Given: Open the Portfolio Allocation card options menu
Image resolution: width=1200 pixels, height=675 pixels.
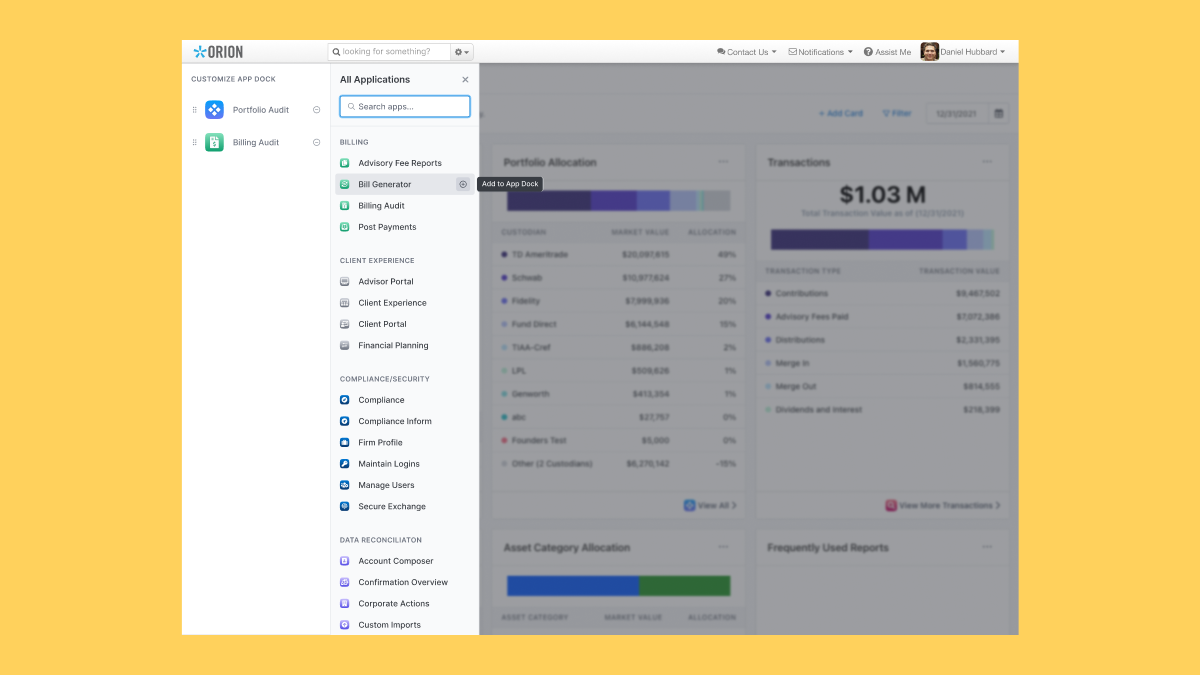Looking at the screenshot, I should (723, 162).
